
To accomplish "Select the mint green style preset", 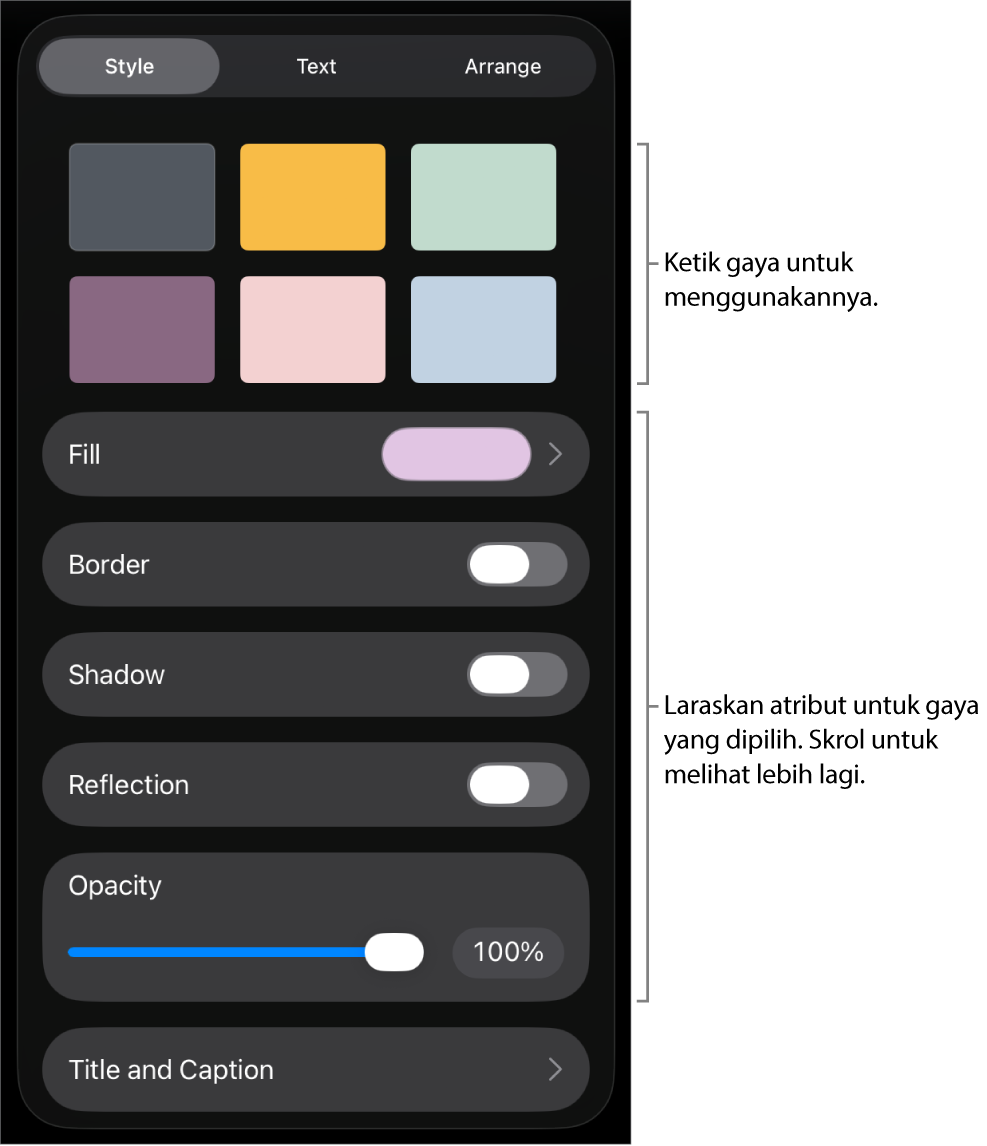I will tap(483, 196).
